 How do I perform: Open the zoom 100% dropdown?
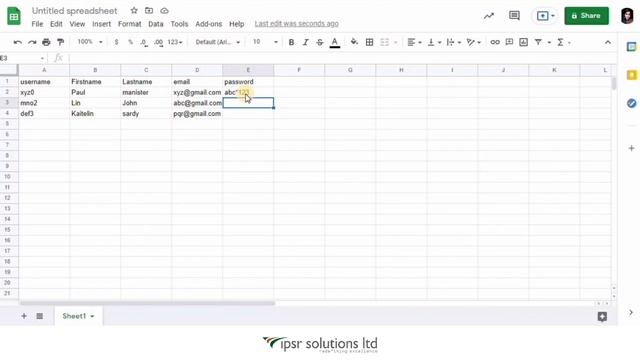tap(90, 42)
